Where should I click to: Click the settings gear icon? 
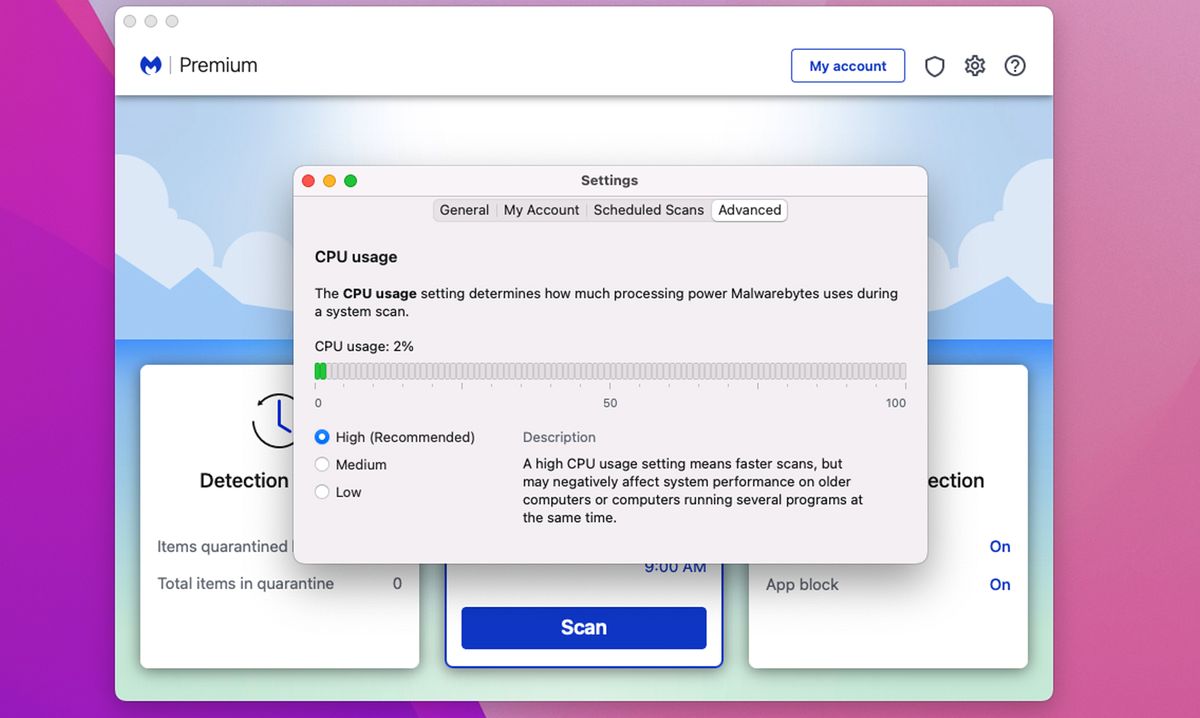pos(974,66)
